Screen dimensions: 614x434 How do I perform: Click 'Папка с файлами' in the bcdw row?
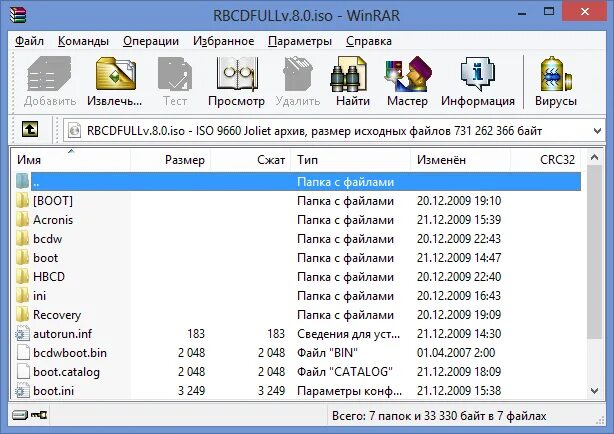[345, 239]
